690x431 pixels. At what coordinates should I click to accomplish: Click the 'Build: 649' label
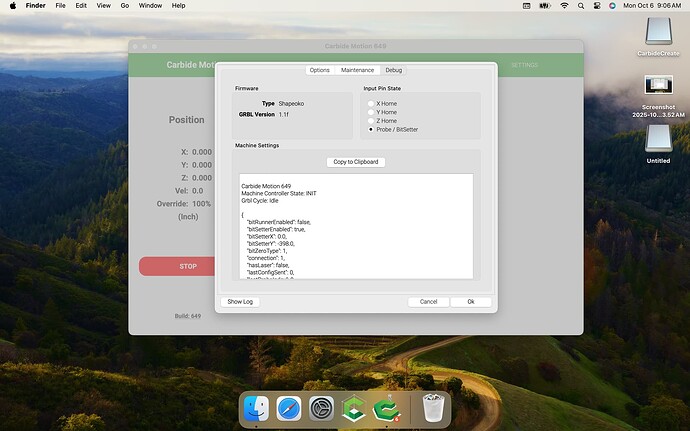click(x=188, y=316)
